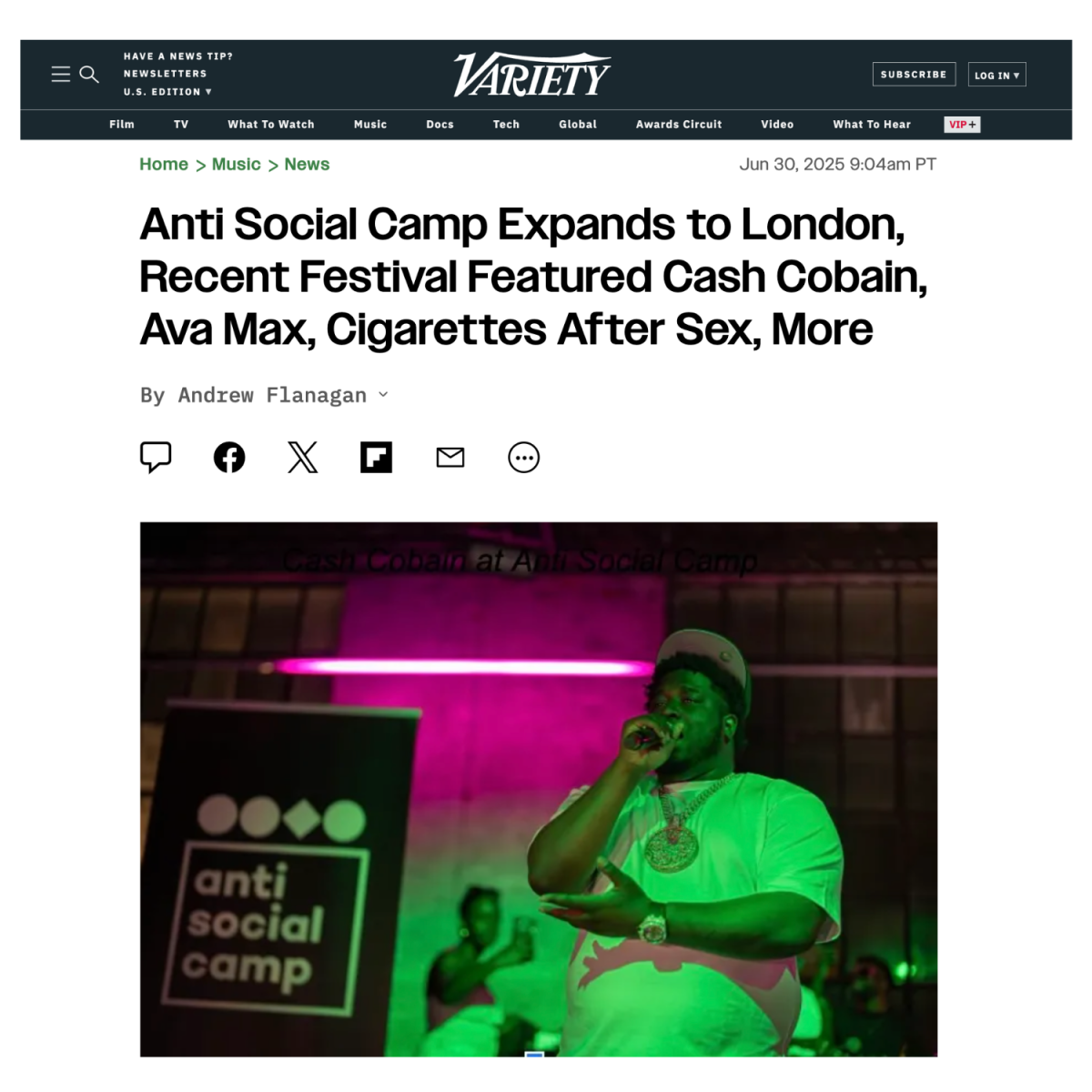Go to the Variety logo homepage

point(532,75)
